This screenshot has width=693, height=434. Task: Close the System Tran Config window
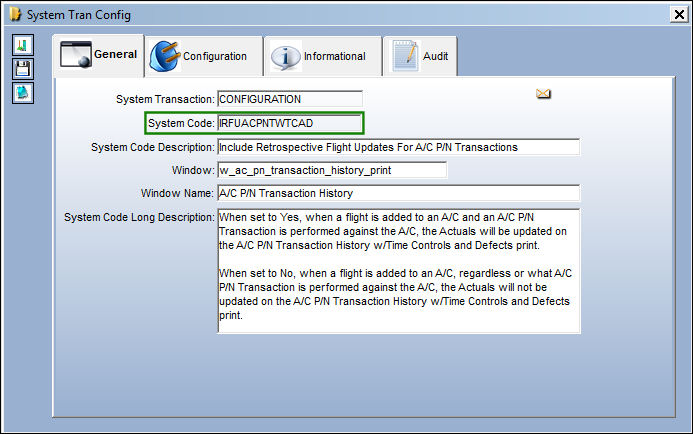pyautogui.click(x=679, y=15)
